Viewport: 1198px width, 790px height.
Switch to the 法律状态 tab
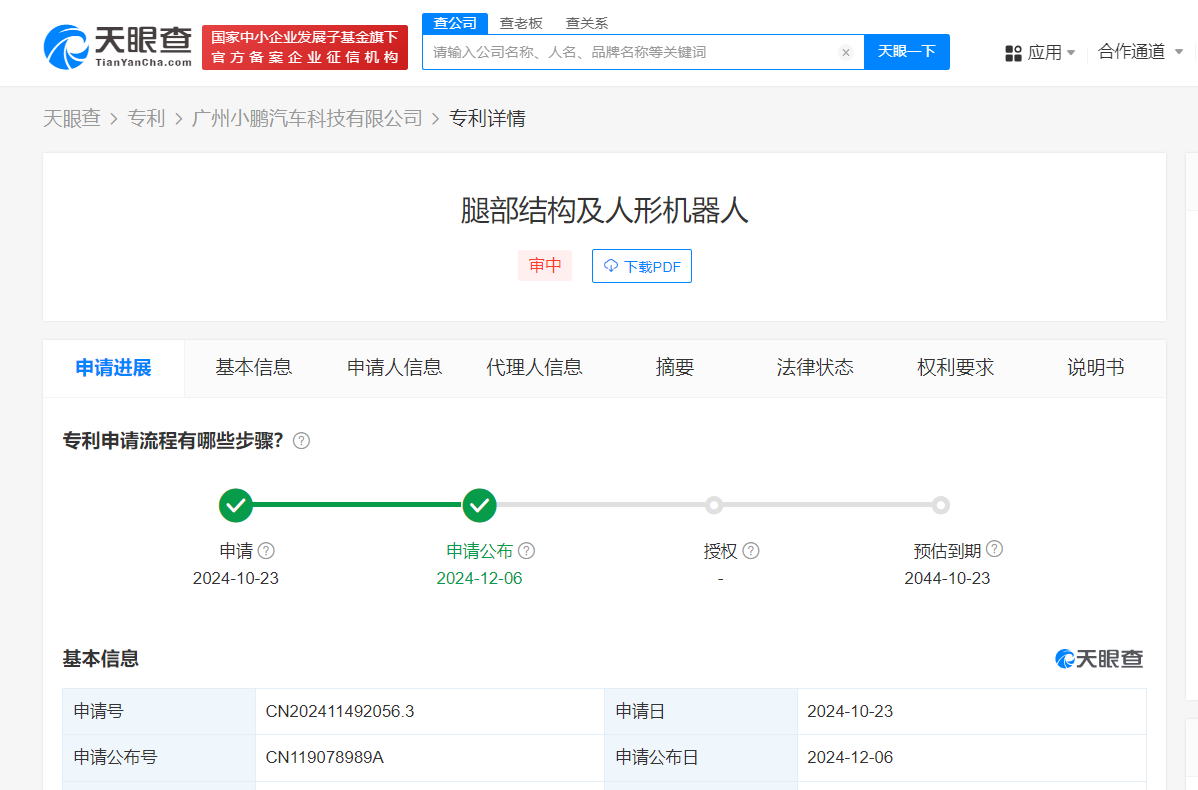click(x=815, y=367)
